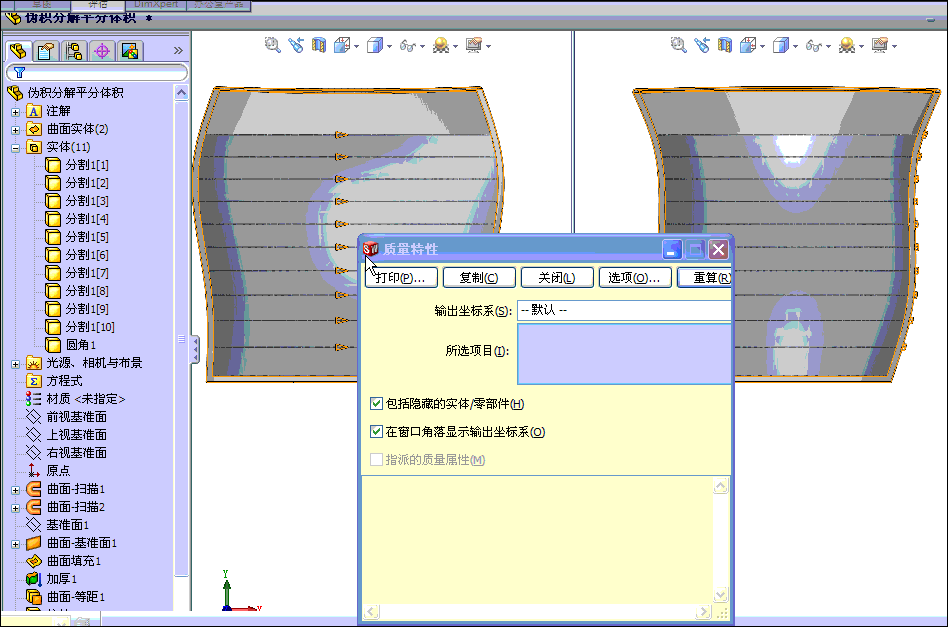Open the 输出坐标系 dropdown
Viewport: 948px width, 627px height.
[x=625, y=310]
